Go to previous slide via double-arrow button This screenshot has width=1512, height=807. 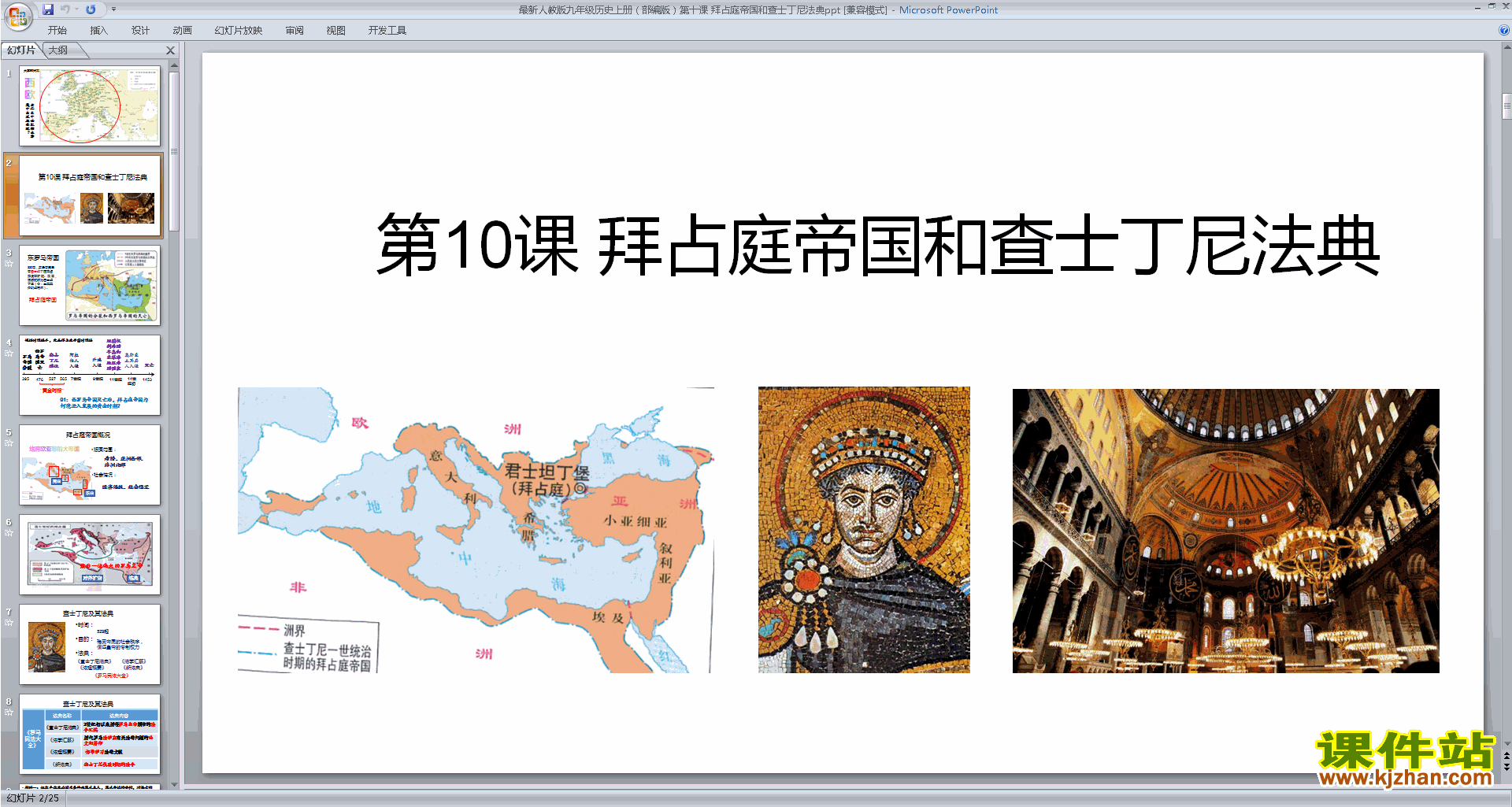pyautogui.click(x=1506, y=756)
